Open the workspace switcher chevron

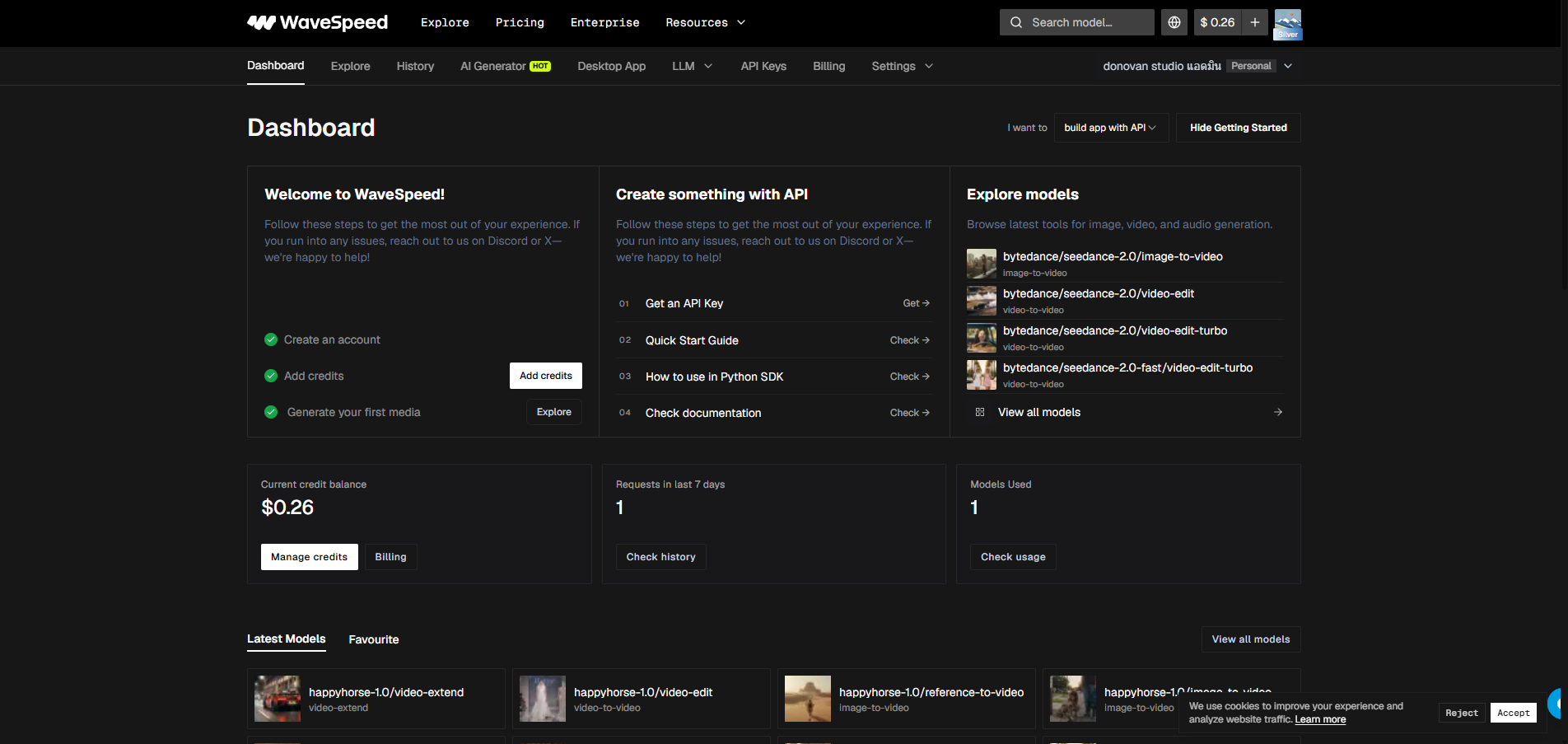pos(1288,66)
